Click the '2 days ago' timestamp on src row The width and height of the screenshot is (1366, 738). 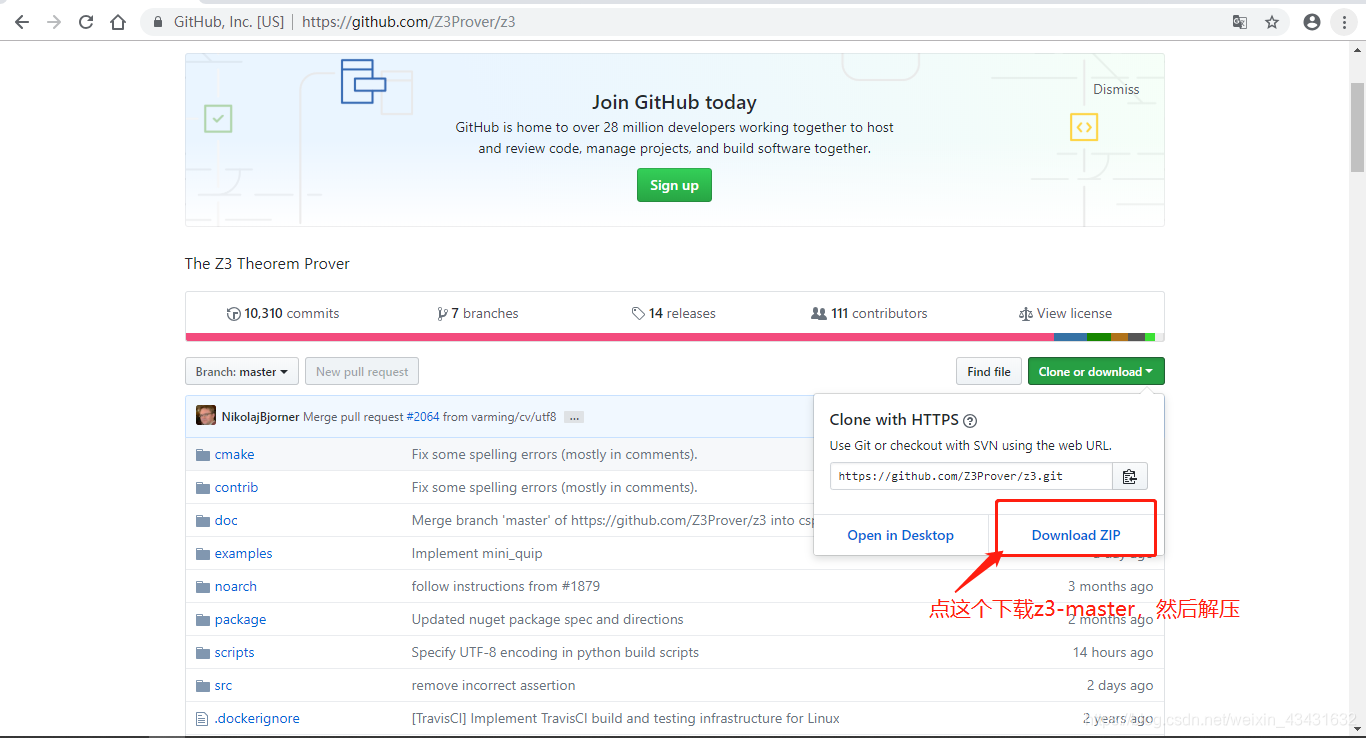tap(1120, 685)
